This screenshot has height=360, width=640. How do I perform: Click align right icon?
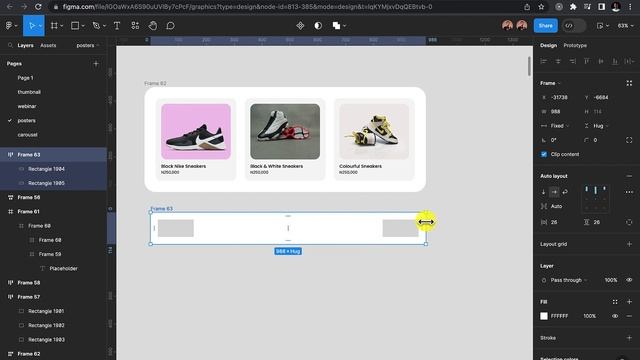(572, 61)
